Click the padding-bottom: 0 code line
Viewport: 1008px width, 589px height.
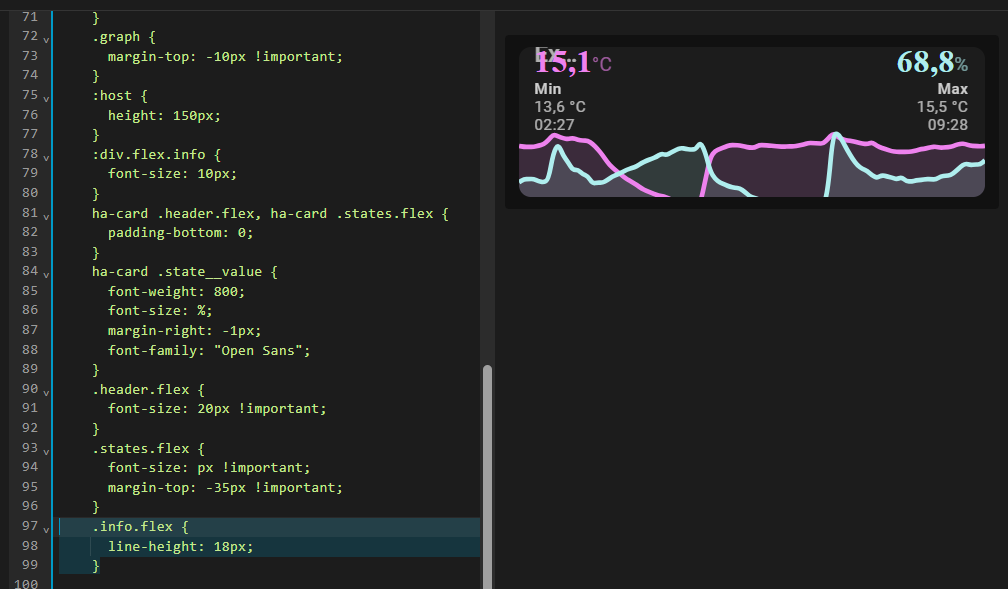pos(180,233)
